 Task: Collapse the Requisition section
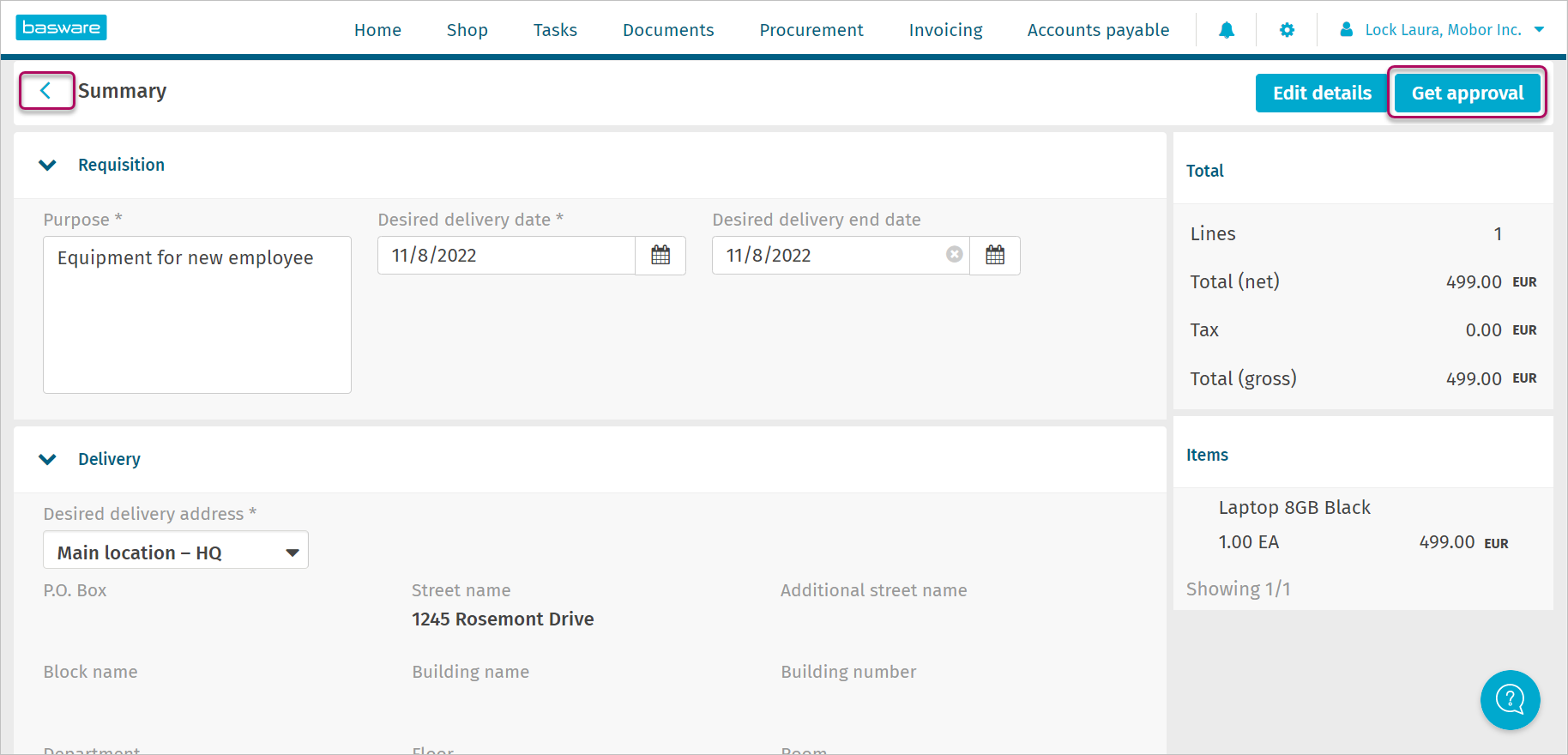[48, 165]
